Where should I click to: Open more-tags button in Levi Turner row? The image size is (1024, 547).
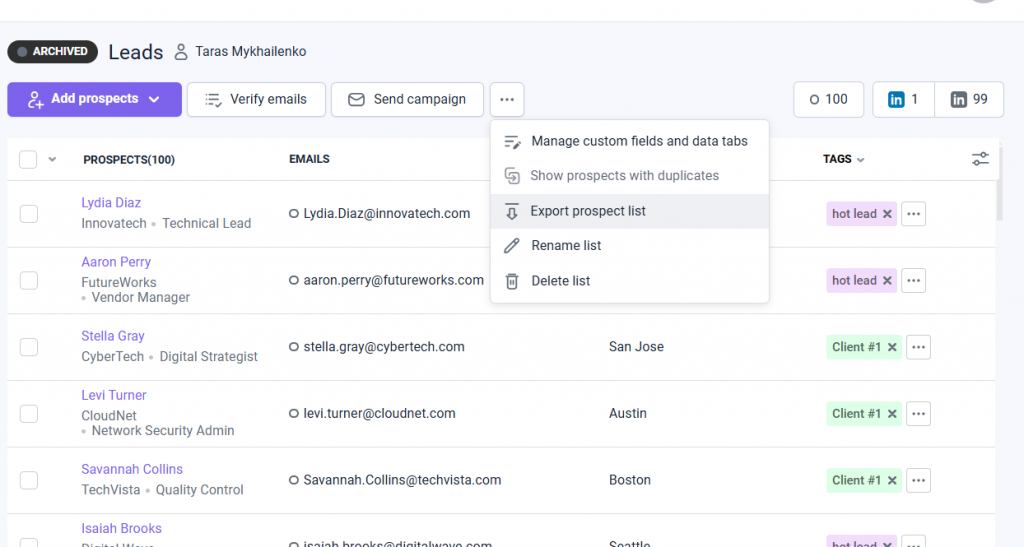[x=918, y=413]
